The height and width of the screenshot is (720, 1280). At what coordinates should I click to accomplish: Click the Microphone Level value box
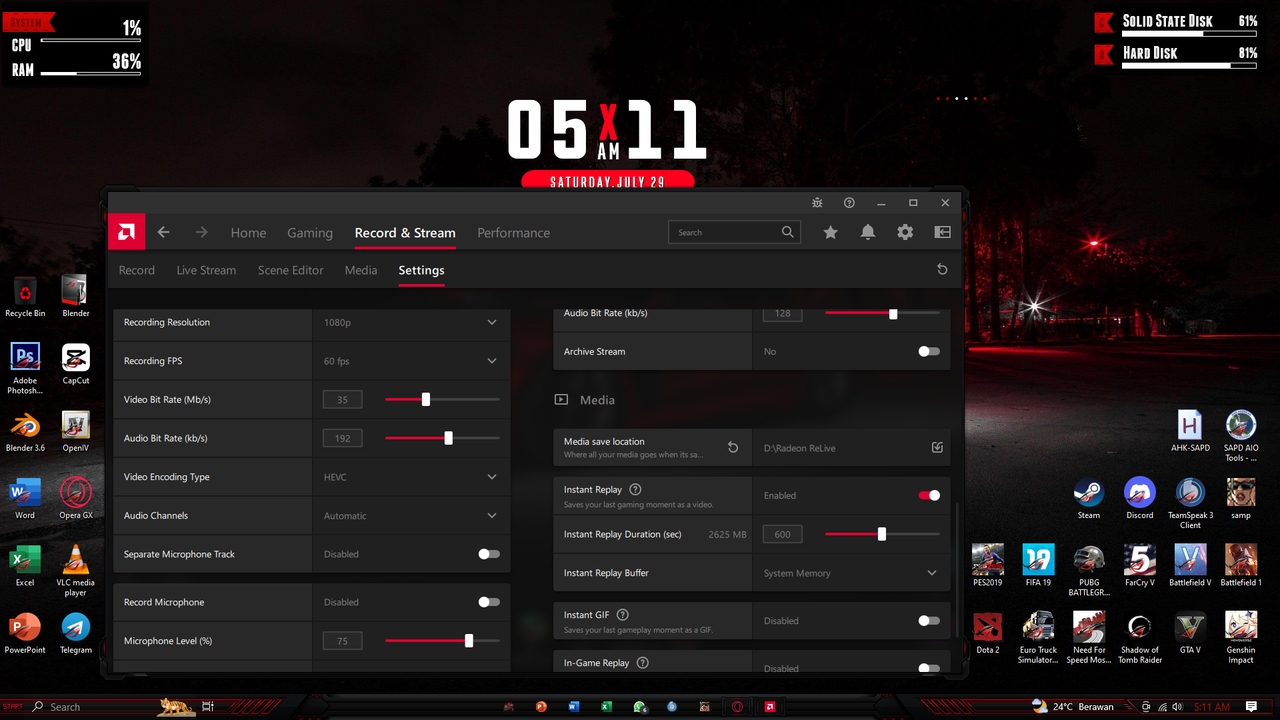pos(342,641)
